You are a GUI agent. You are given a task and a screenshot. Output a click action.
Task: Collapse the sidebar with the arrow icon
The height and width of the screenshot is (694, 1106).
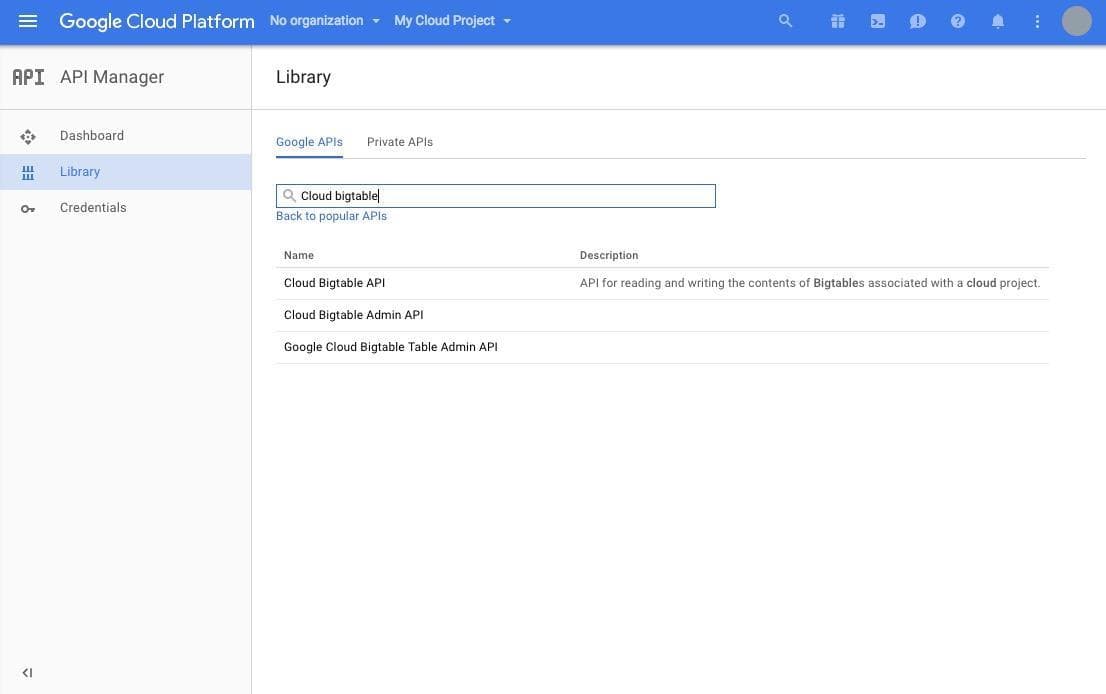coord(28,673)
